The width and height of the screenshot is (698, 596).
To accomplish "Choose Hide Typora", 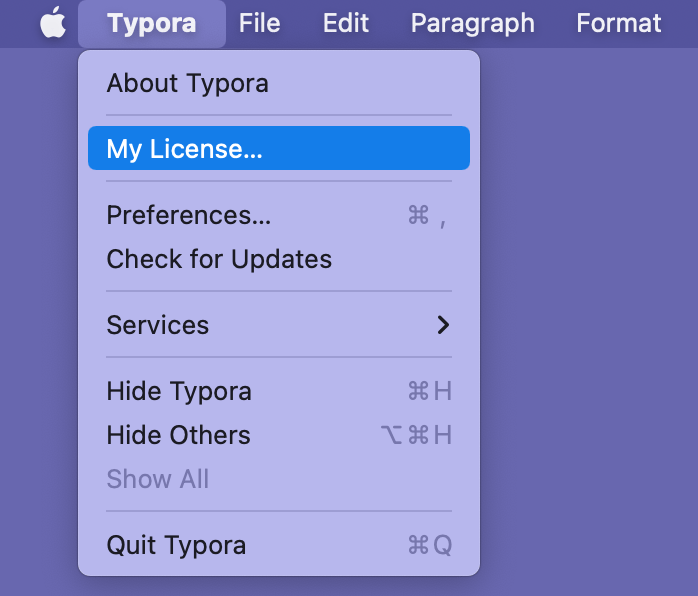I will [179, 391].
